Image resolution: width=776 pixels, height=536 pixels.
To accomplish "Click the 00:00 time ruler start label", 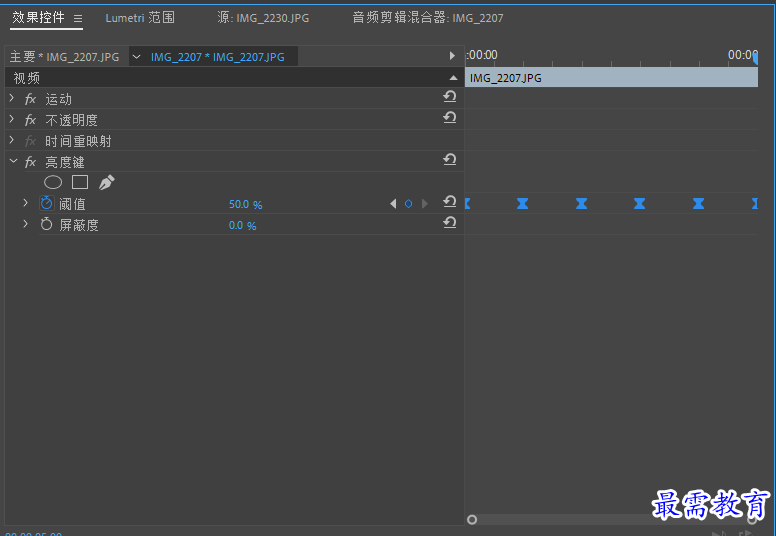I will click(x=482, y=55).
